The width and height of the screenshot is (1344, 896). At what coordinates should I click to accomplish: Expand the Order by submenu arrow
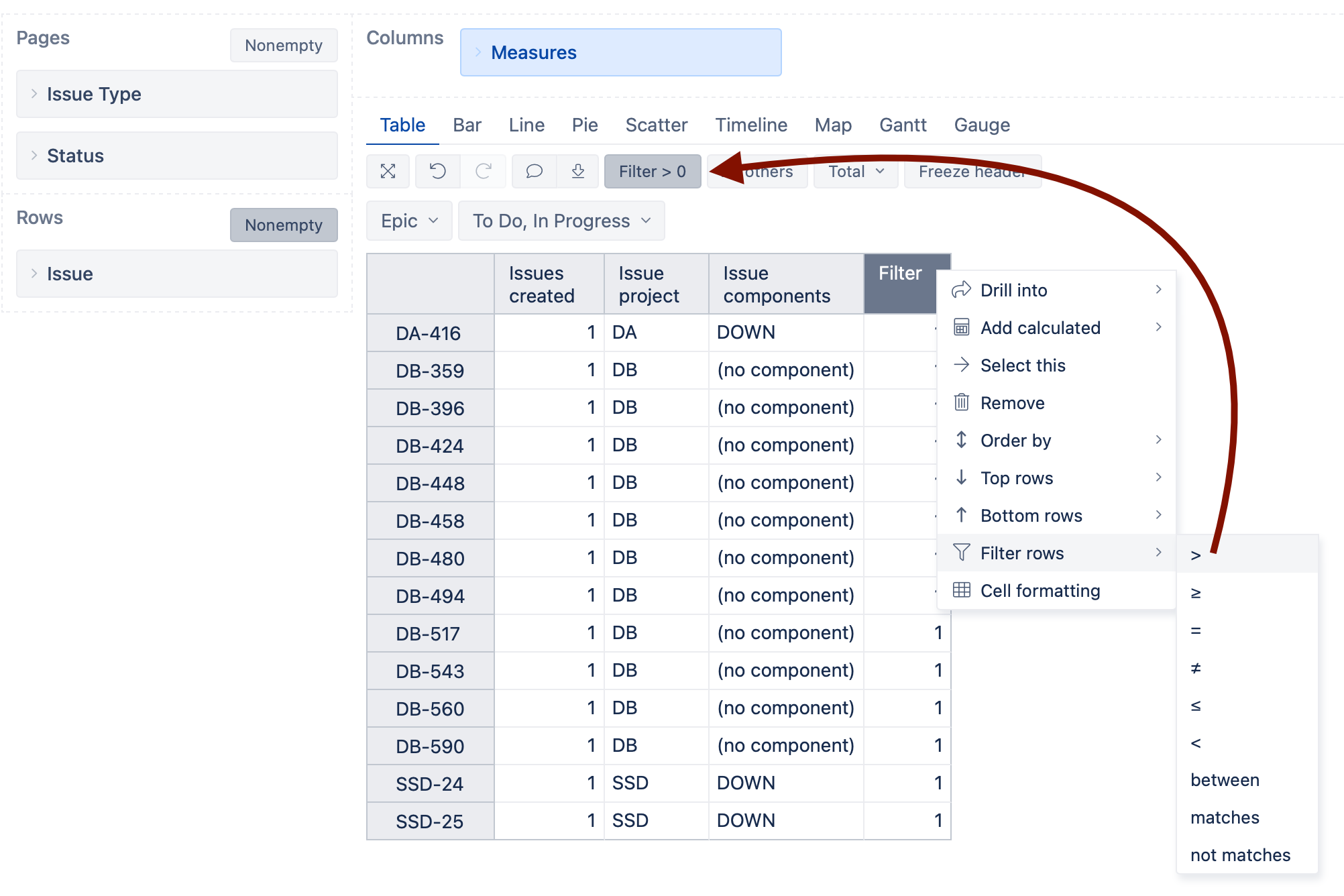1158,440
